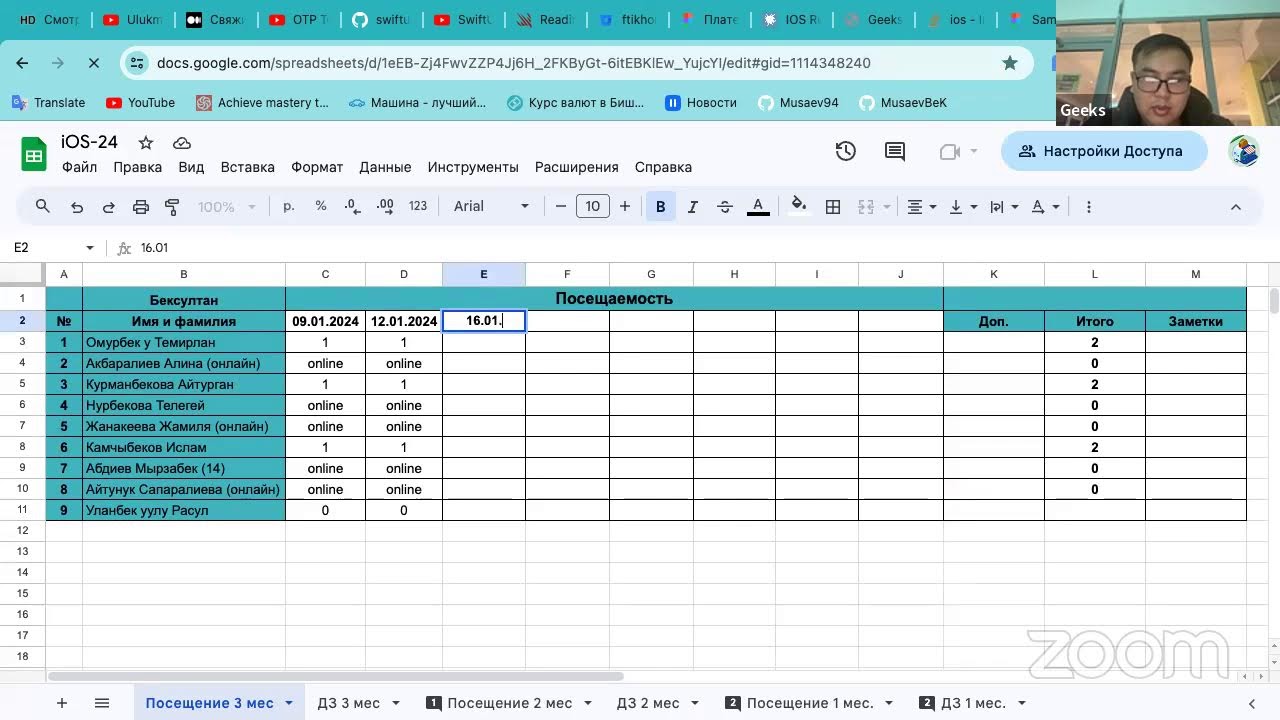Open the borders tool
Viewport: 1280px width, 720px height.
(x=833, y=207)
